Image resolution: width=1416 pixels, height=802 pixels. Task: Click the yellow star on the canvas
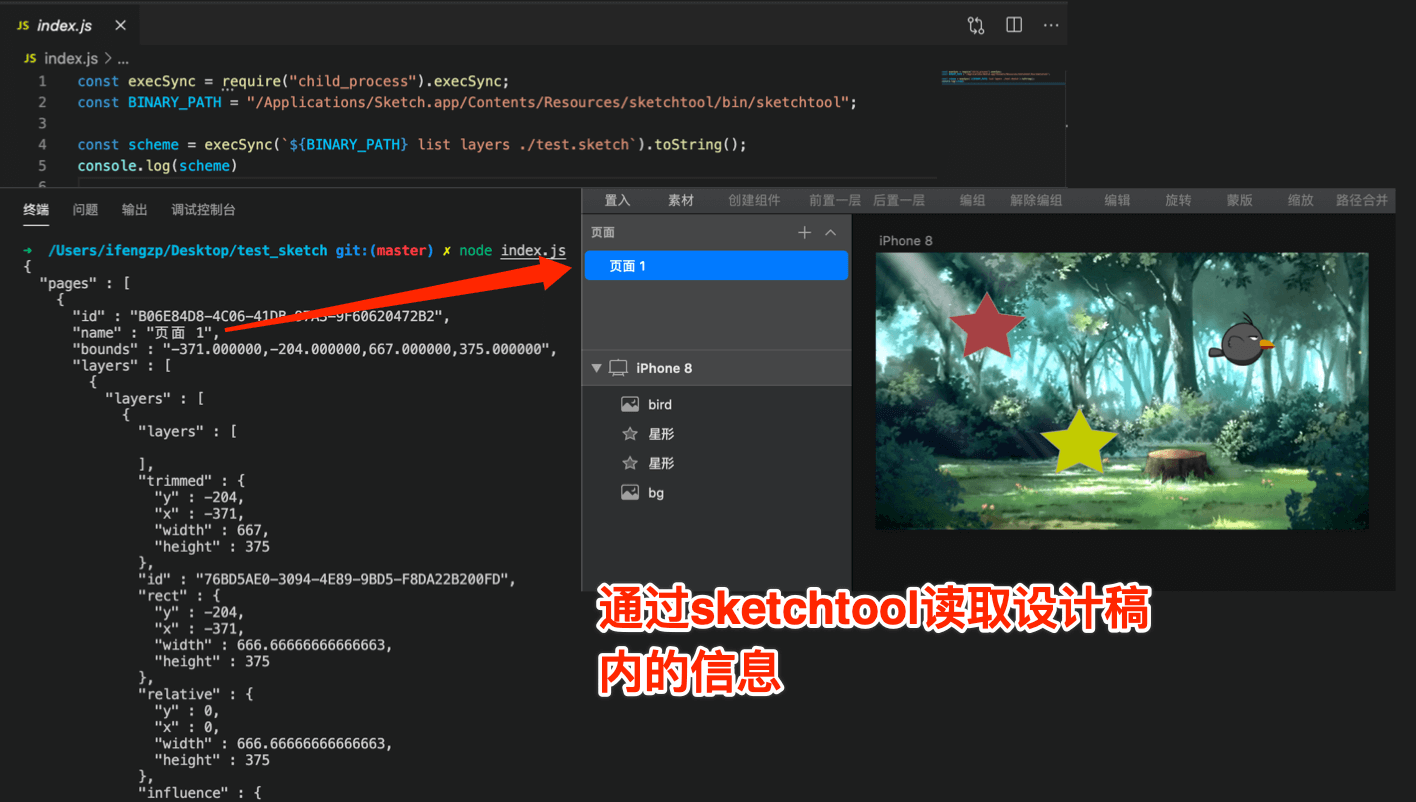tap(1078, 442)
